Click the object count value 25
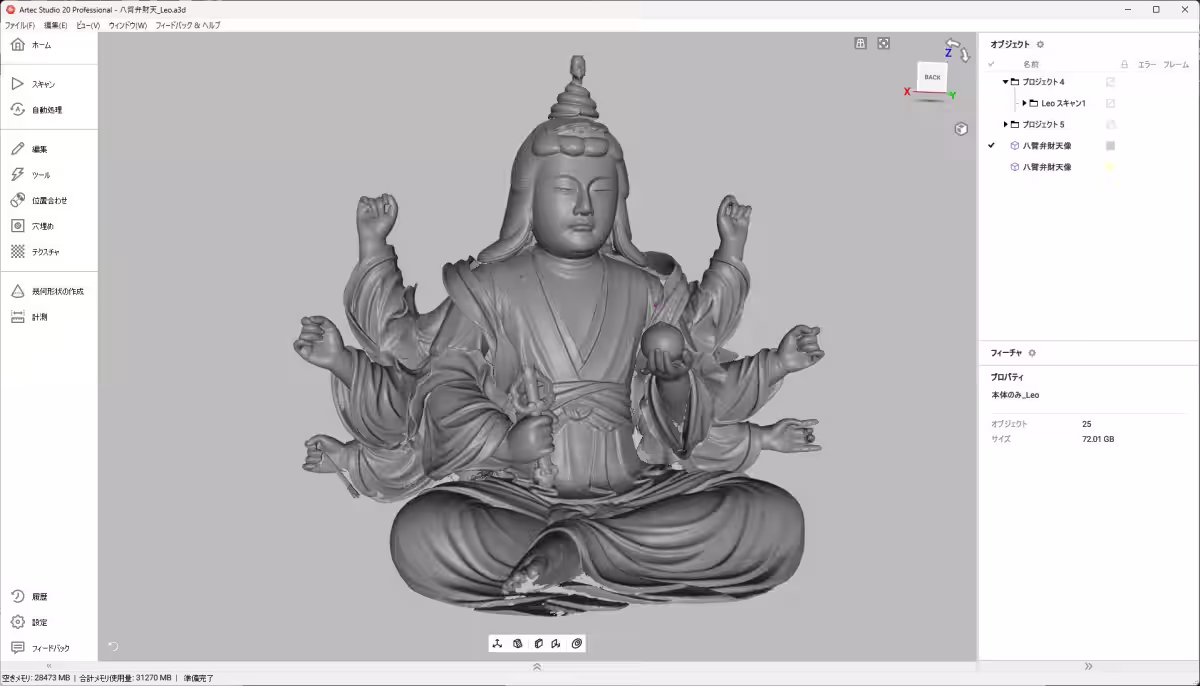 point(1086,424)
